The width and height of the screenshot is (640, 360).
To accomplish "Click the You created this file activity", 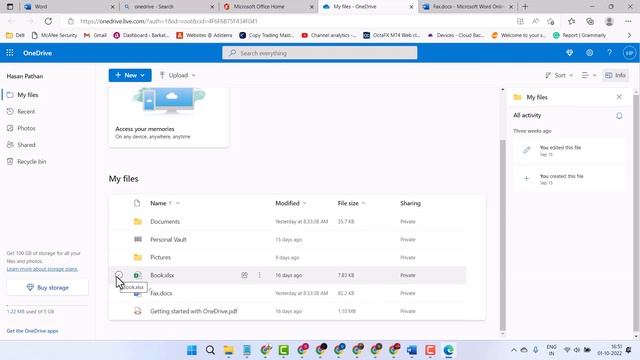I will tap(569, 179).
